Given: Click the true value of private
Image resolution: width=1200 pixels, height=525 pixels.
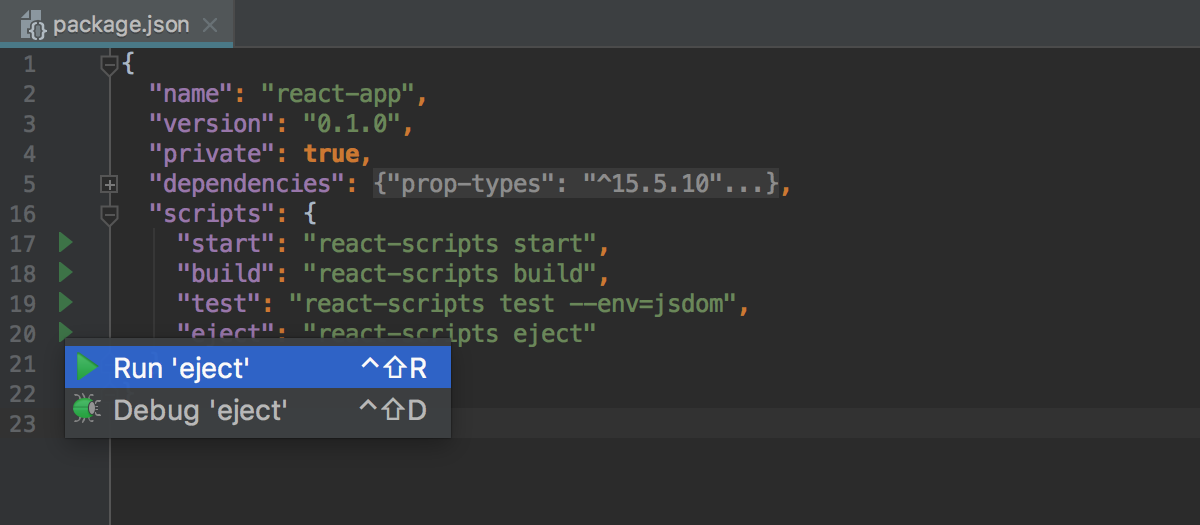Looking at the screenshot, I should click(330, 155).
